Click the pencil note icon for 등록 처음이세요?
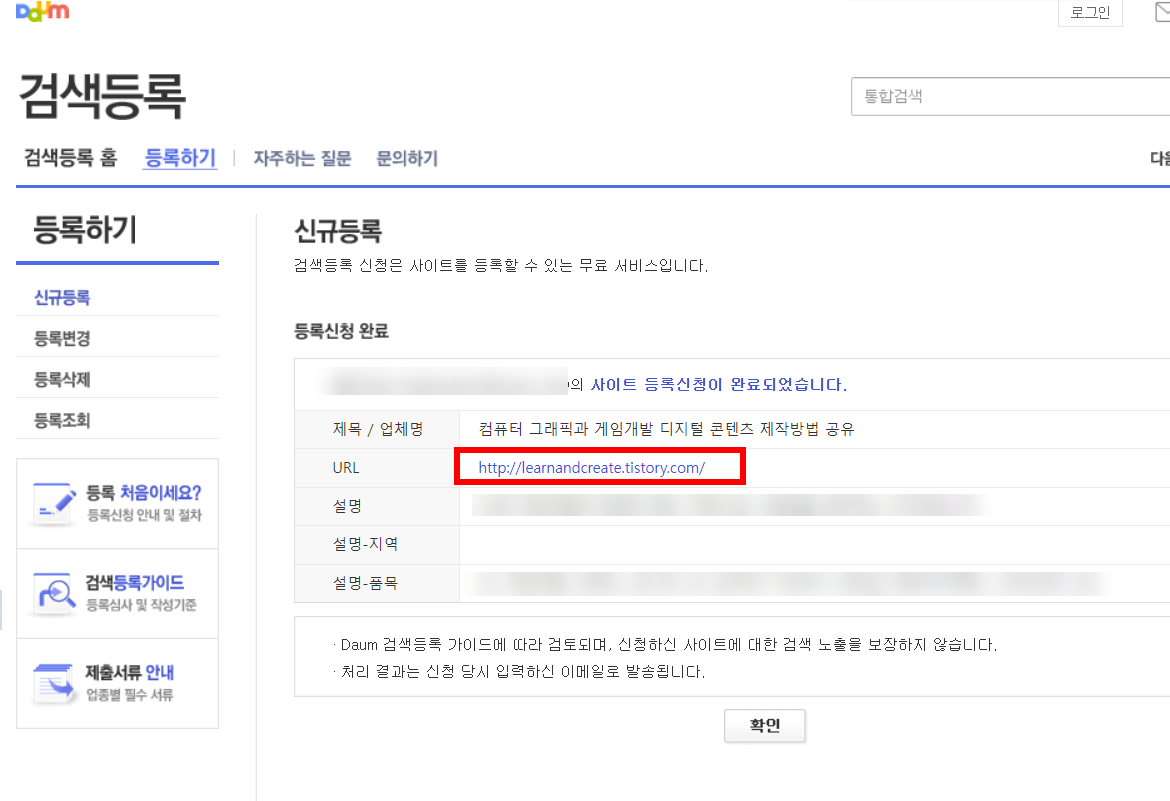This screenshot has height=801, width=1170. 54,504
